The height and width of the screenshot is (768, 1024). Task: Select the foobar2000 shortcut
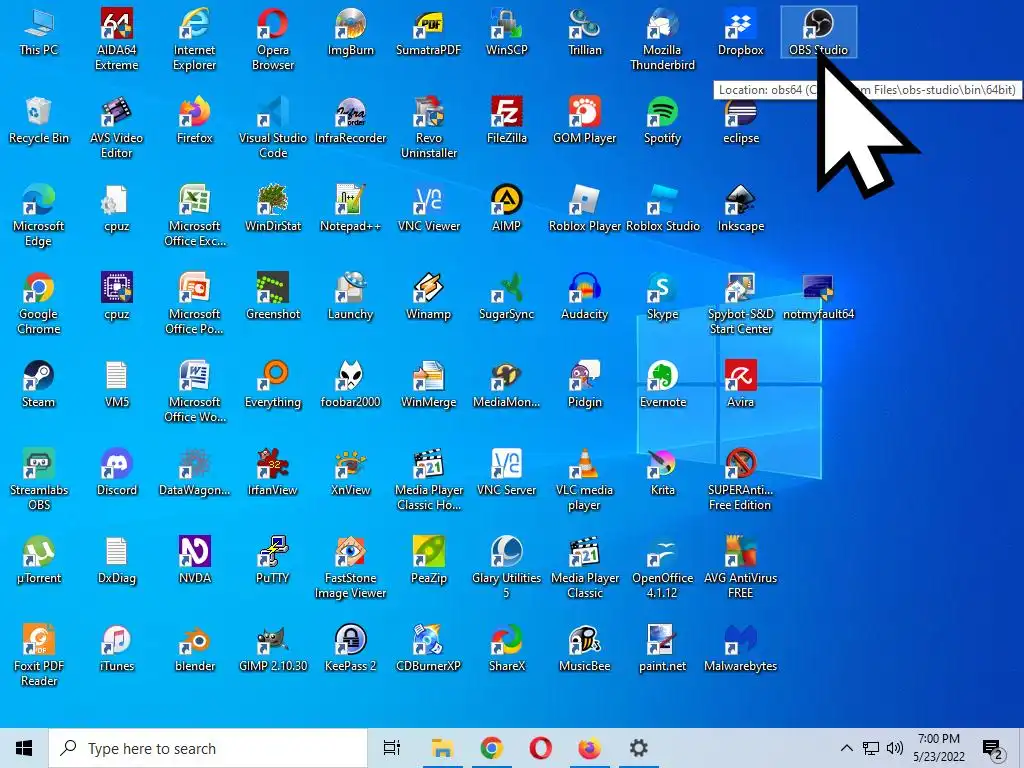click(x=351, y=385)
